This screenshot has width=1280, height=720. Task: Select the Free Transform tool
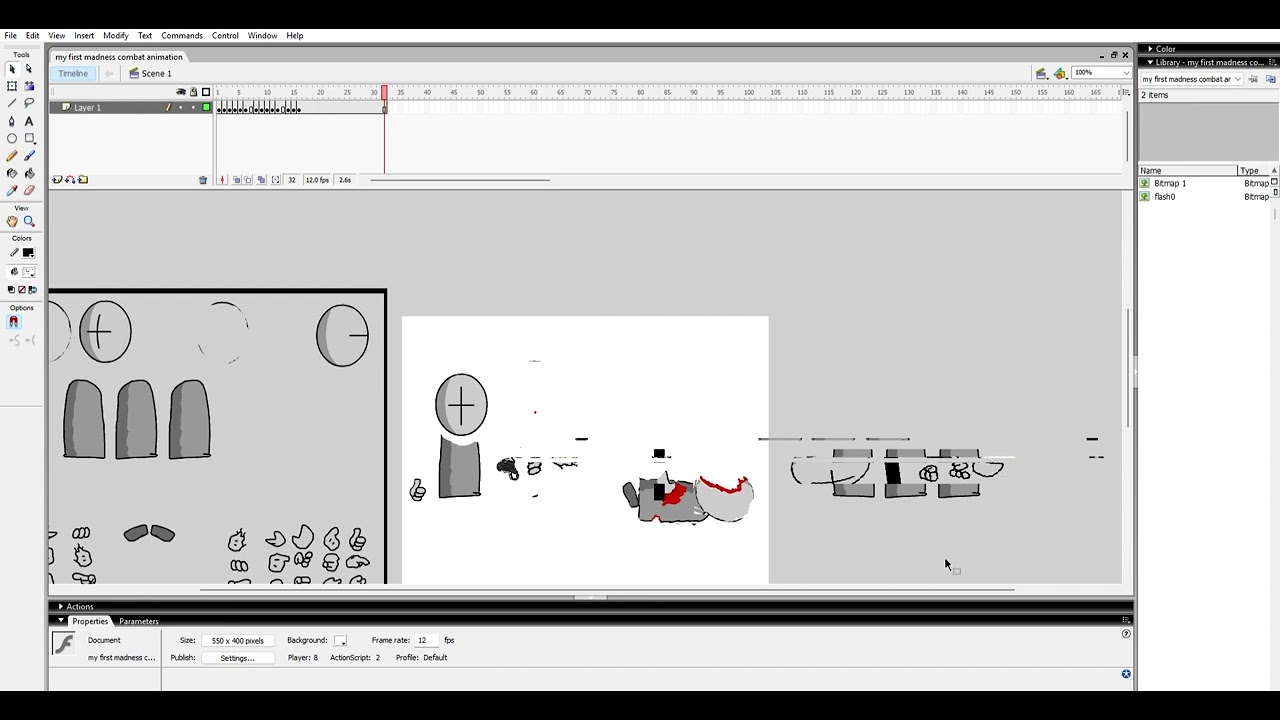(12, 86)
